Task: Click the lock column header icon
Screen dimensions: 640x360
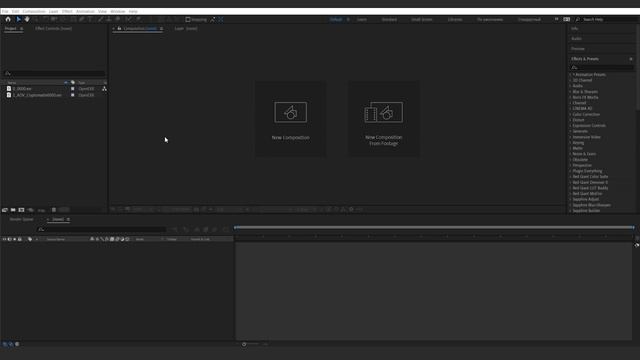Action: [x=20, y=239]
